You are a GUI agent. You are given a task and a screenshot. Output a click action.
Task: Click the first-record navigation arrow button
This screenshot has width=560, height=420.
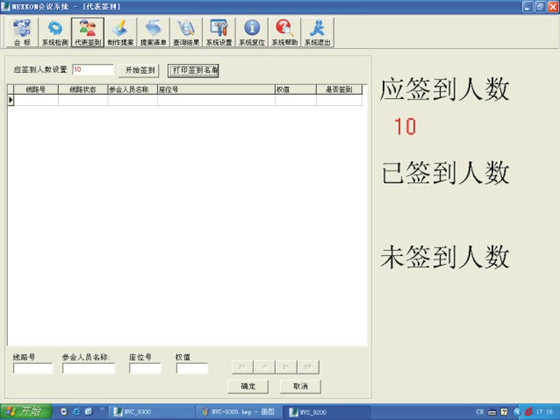click(242, 367)
